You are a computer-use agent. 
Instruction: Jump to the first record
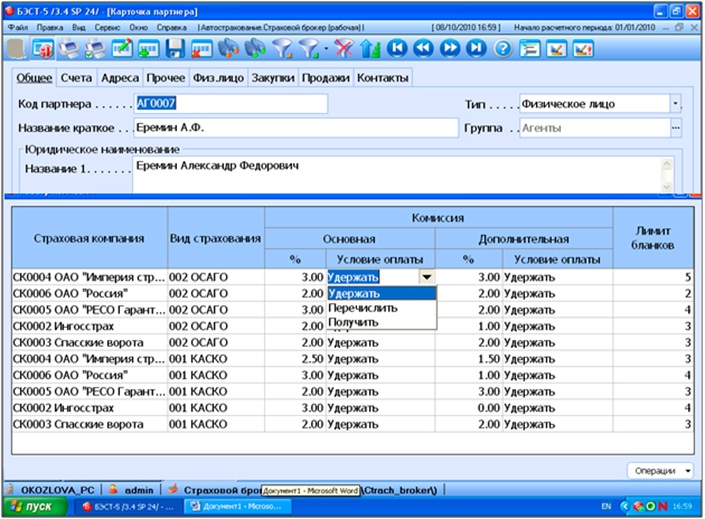(x=397, y=48)
